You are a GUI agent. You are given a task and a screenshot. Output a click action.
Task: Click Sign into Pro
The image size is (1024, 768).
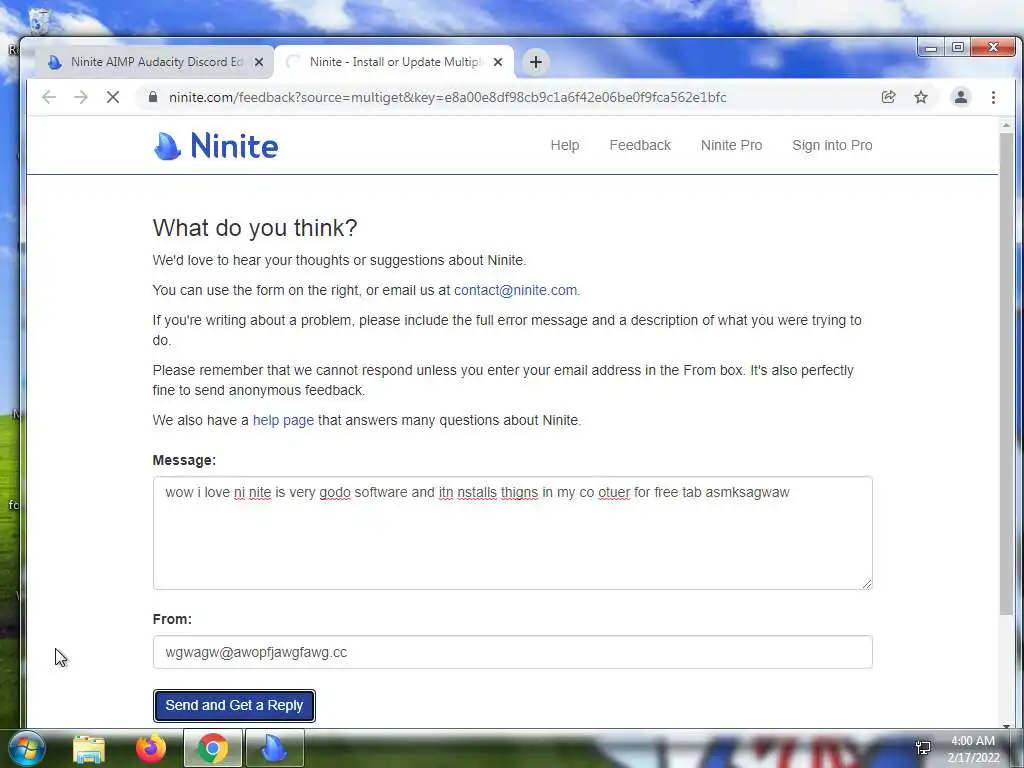click(832, 146)
